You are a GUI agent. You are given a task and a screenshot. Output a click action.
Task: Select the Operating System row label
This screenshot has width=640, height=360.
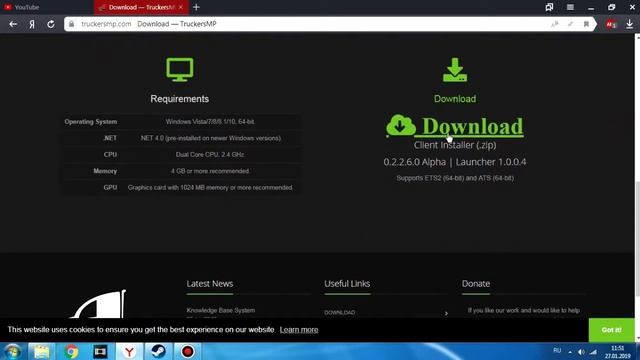(x=91, y=122)
